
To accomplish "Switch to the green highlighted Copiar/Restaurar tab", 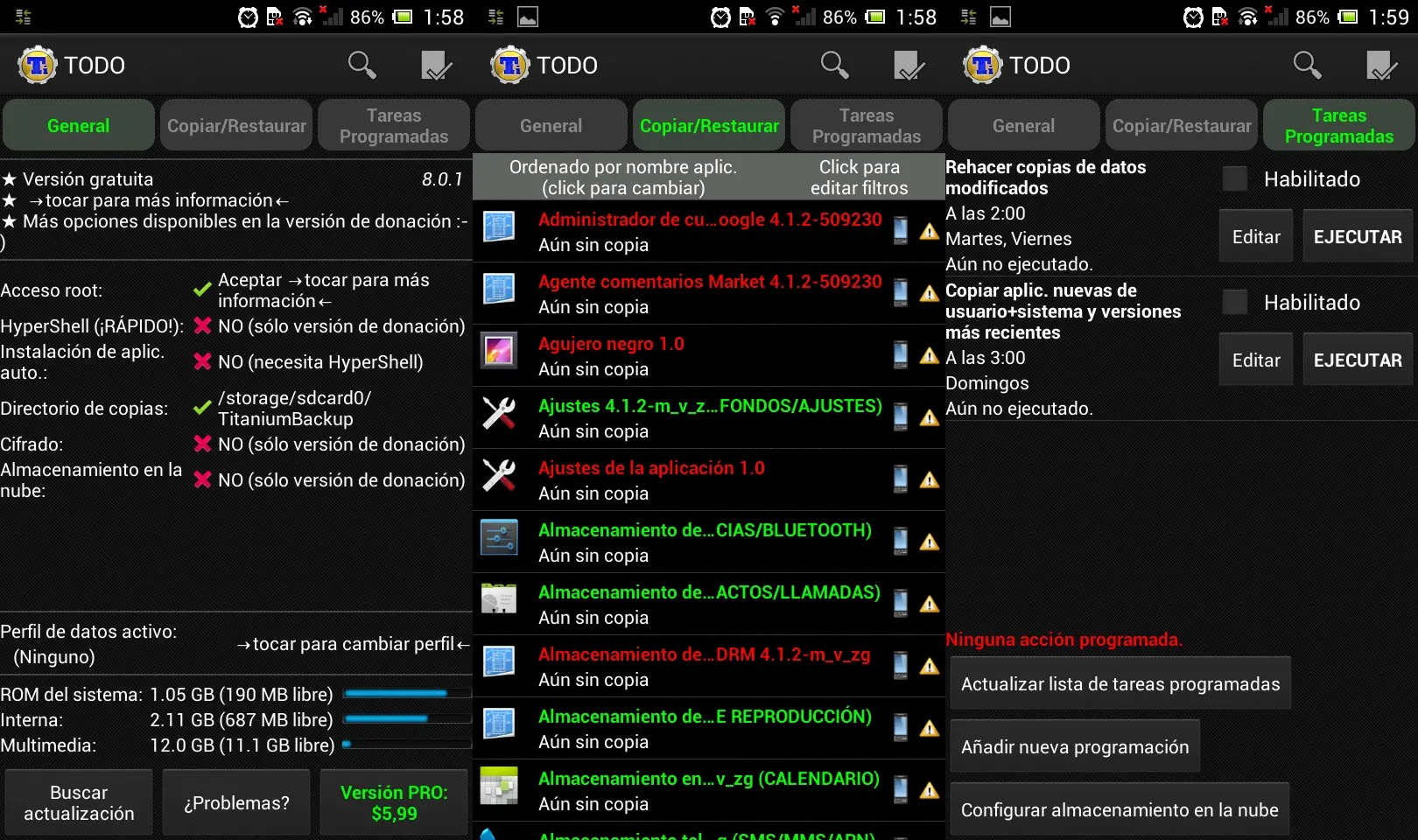I will tap(709, 126).
